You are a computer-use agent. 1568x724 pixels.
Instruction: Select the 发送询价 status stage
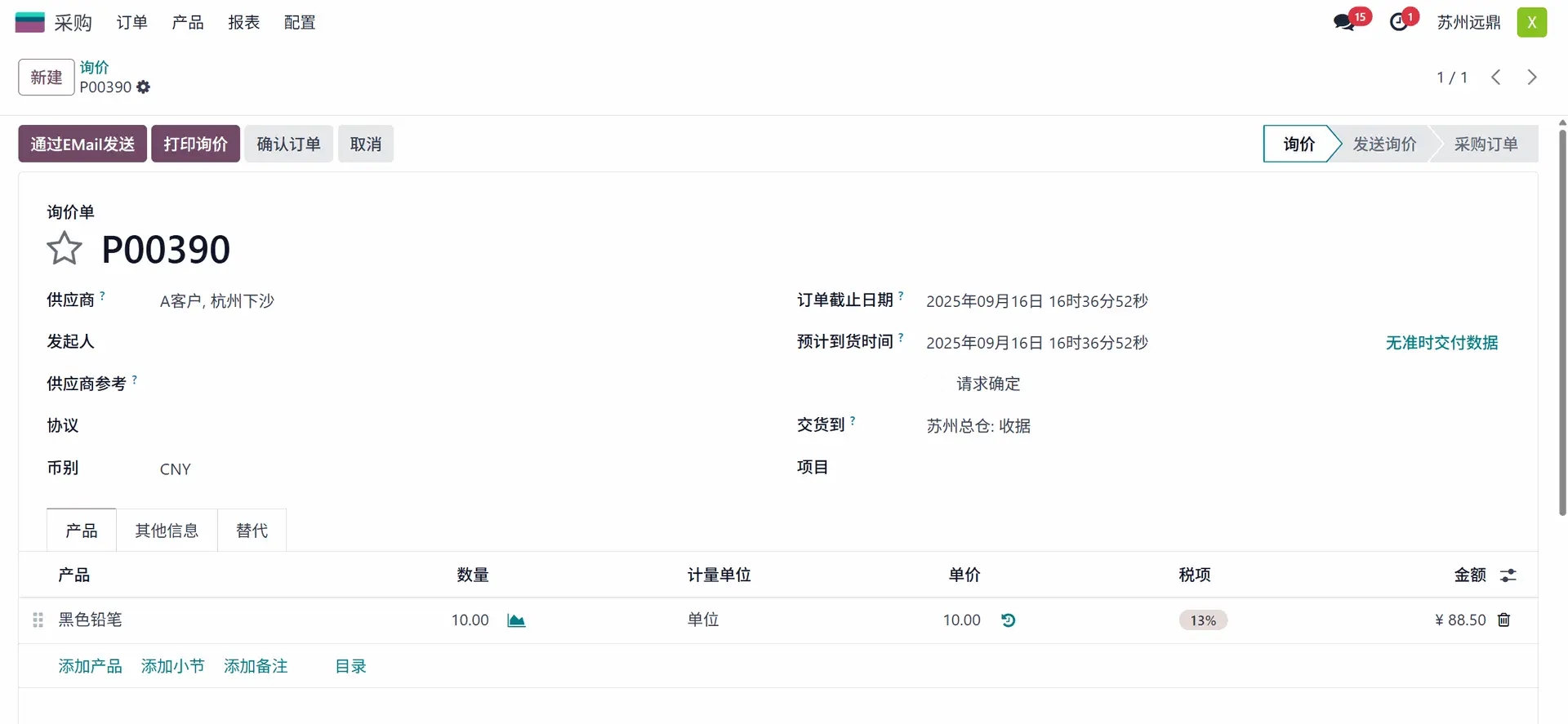[1384, 144]
